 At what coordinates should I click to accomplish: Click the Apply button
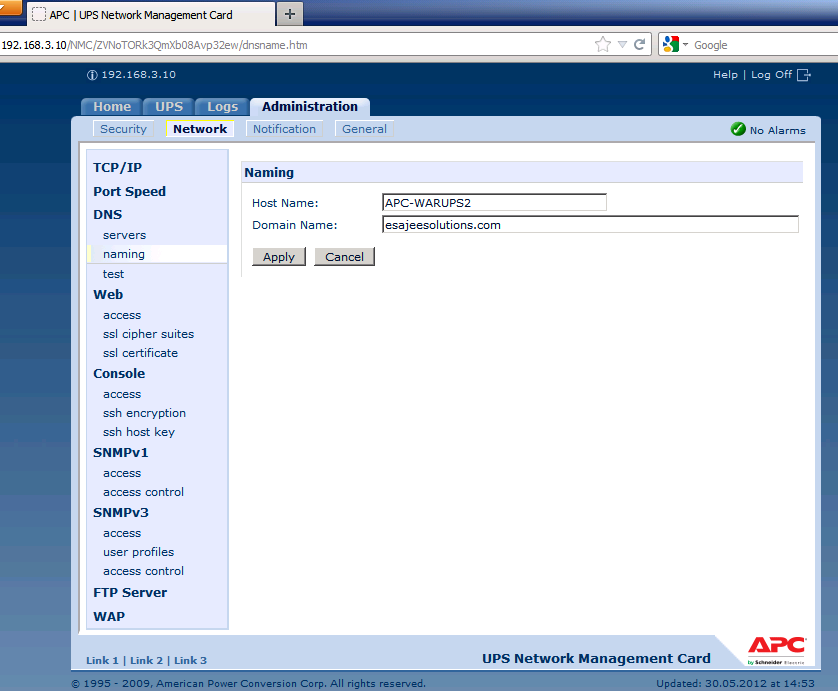(279, 257)
